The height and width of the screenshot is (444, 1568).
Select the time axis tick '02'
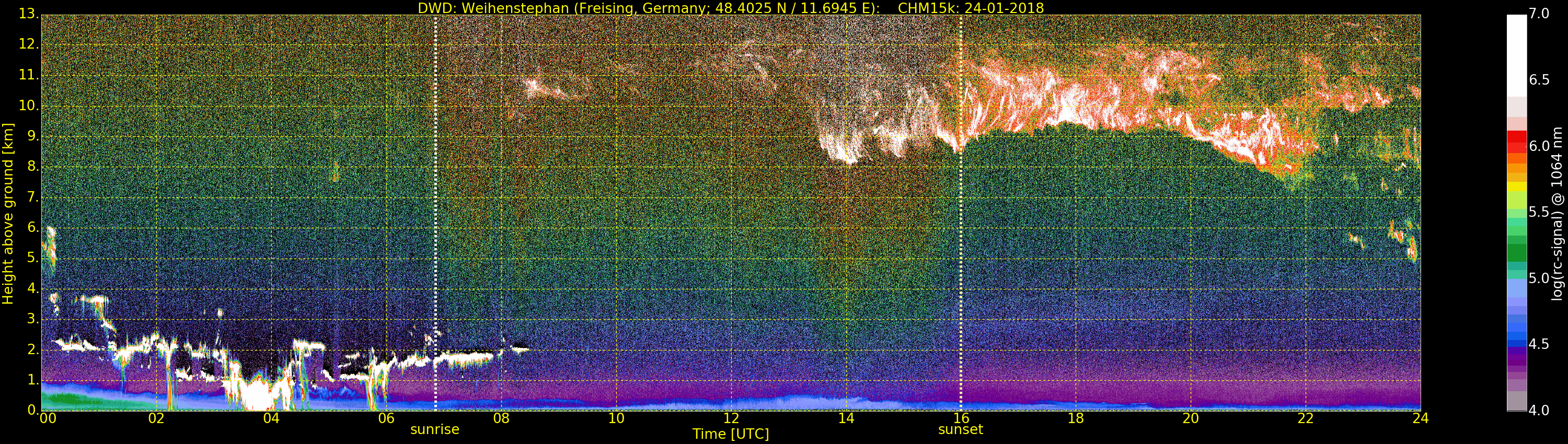156,418
